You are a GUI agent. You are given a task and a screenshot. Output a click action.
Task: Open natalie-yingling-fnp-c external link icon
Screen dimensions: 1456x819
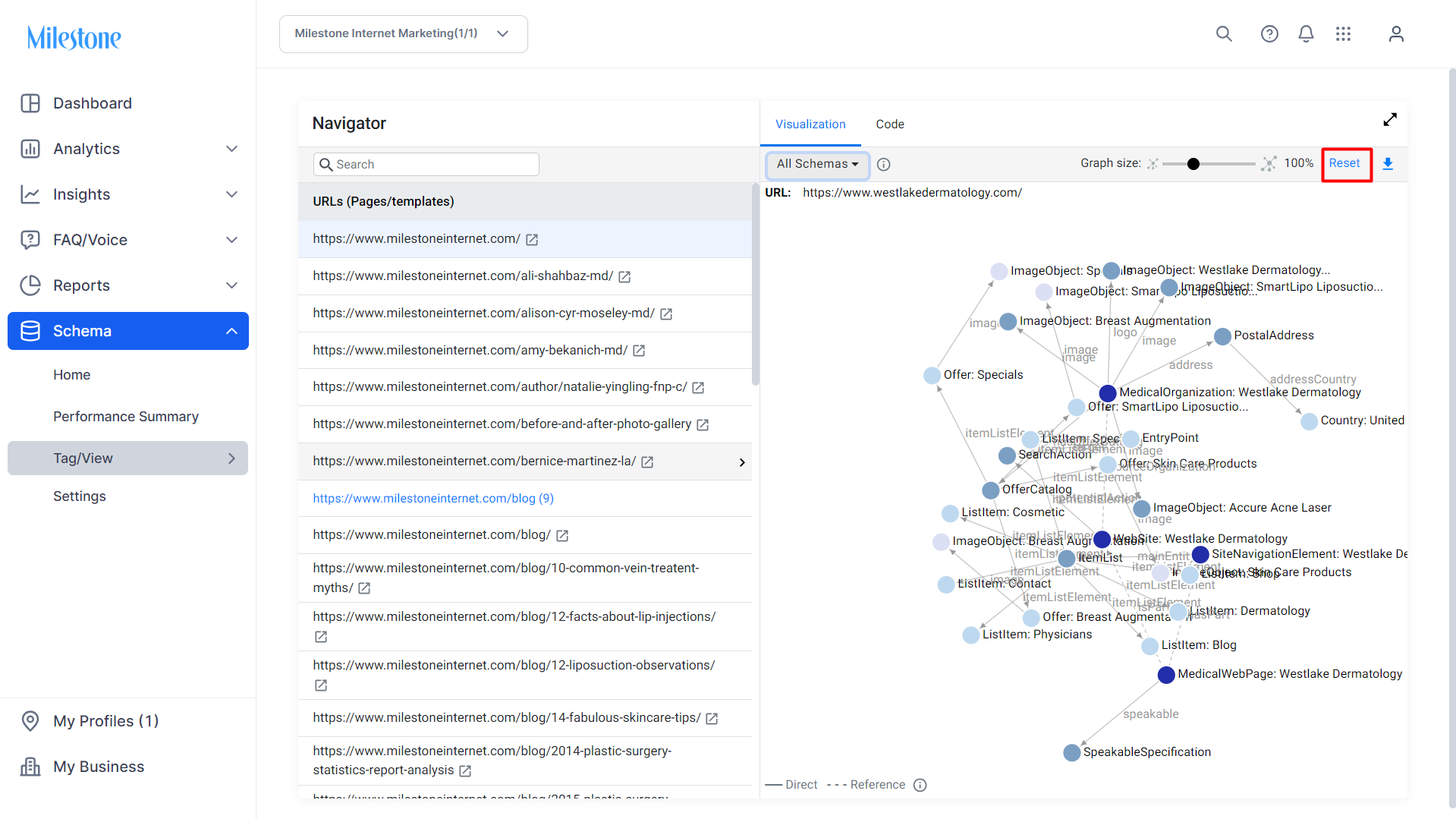coord(698,388)
